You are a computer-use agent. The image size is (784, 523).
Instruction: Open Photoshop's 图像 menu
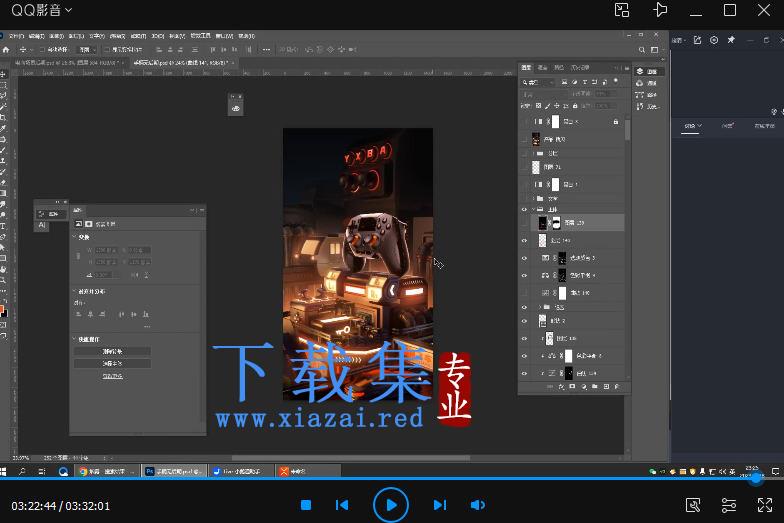[x=56, y=36]
